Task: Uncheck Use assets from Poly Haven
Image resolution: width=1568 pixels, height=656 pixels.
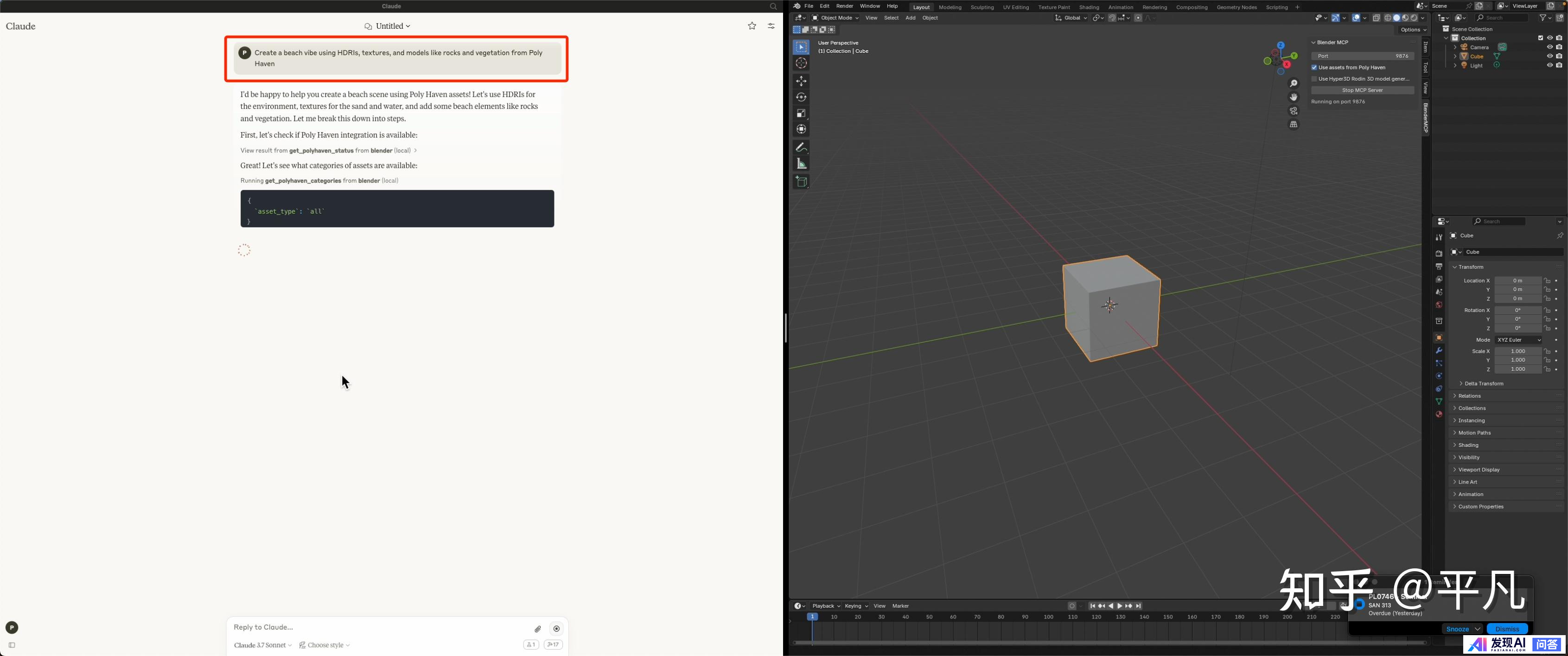Action: click(x=1314, y=68)
